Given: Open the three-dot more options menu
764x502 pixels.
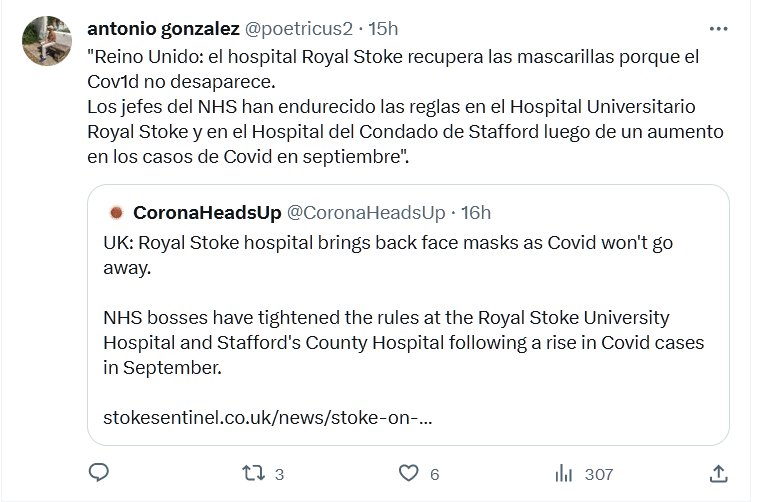Looking at the screenshot, I should click(x=718, y=28).
